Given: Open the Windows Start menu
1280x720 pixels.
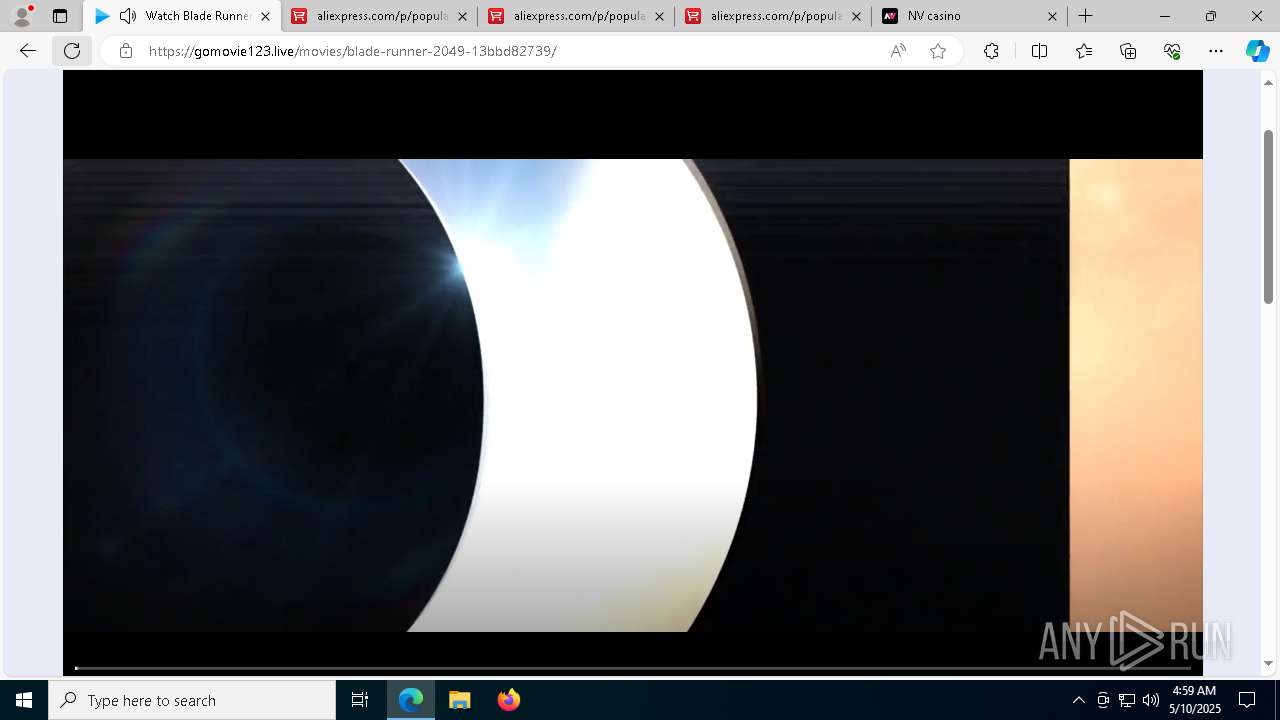Looking at the screenshot, I should (x=24, y=700).
